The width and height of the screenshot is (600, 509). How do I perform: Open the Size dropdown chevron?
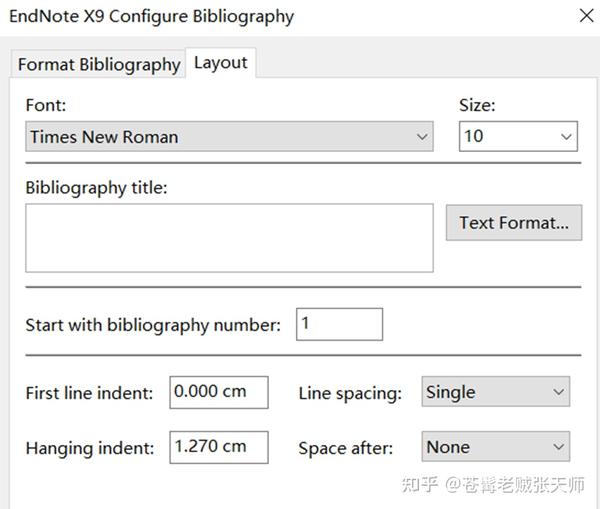pos(567,137)
